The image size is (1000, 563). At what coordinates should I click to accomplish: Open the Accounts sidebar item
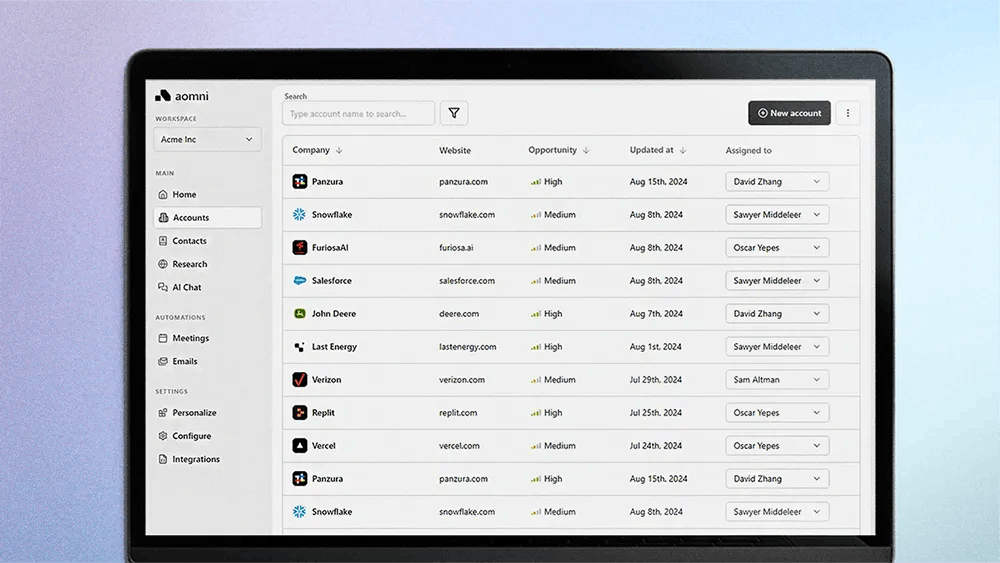[207, 217]
